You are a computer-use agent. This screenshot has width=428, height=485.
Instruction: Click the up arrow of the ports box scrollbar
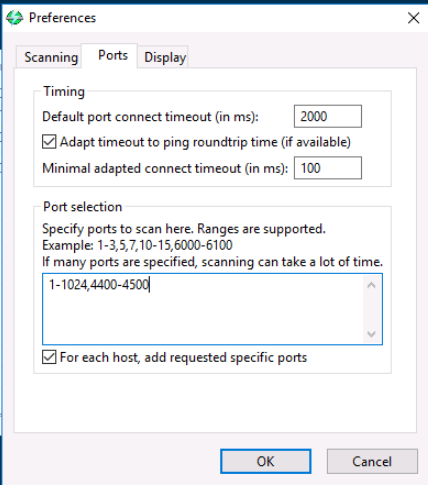pos(371,285)
